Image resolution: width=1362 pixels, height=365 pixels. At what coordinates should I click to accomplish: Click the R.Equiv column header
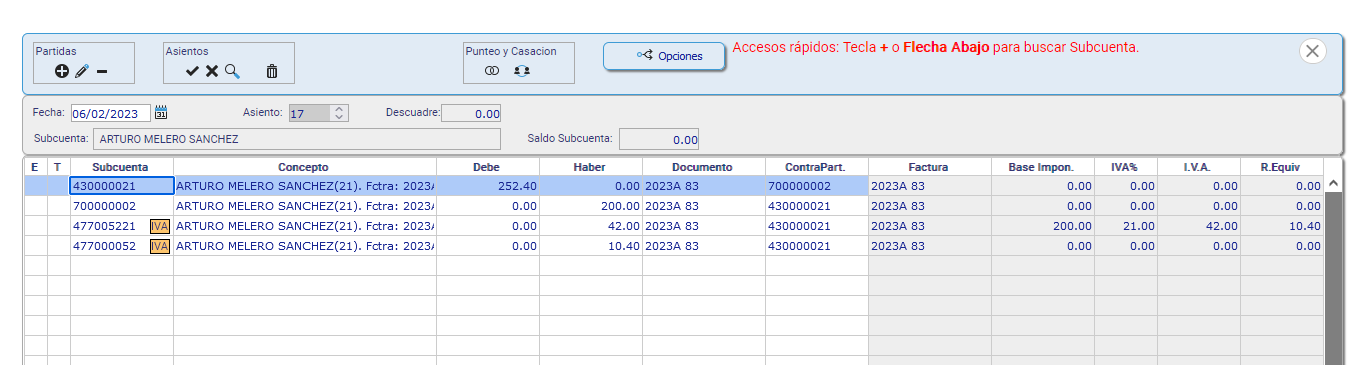point(1281,167)
